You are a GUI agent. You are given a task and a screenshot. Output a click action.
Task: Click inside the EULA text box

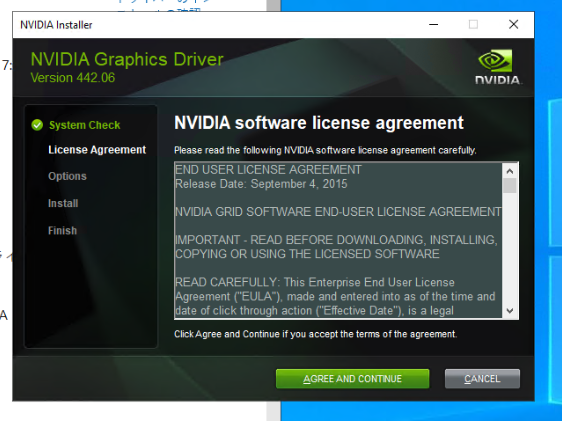click(x=338, y=240)
